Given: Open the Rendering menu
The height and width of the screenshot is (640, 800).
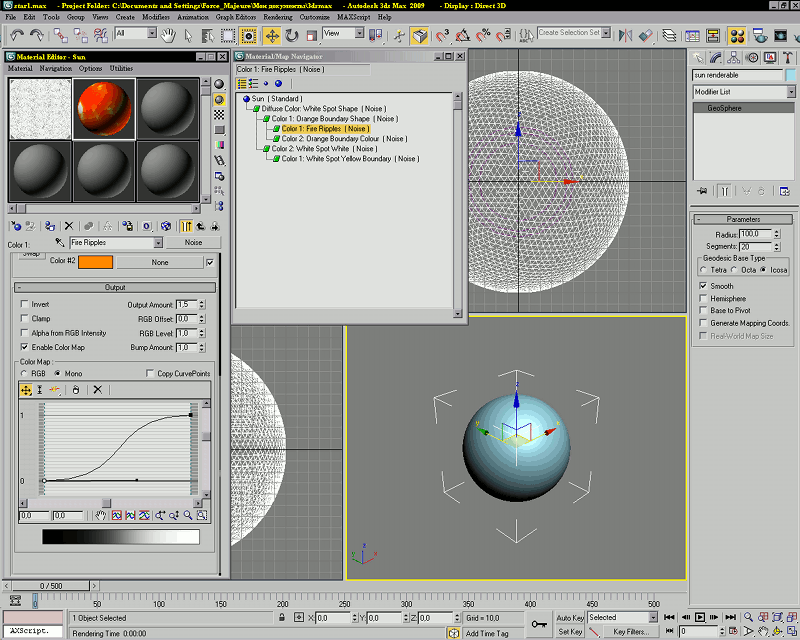Looking at the screenshot, I should (x=278, y=18).
